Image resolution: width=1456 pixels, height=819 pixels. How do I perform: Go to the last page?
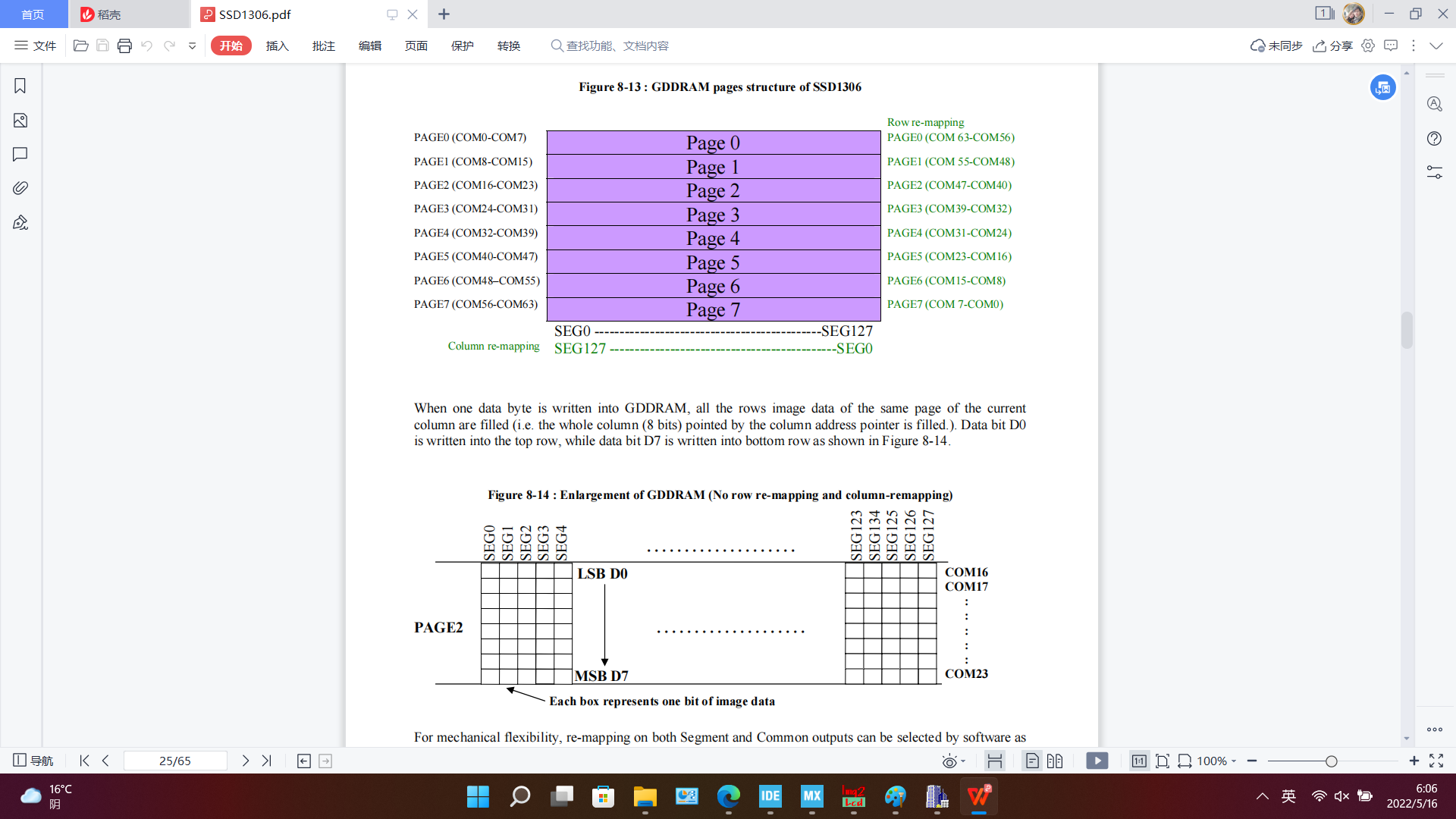click(267, 761)
